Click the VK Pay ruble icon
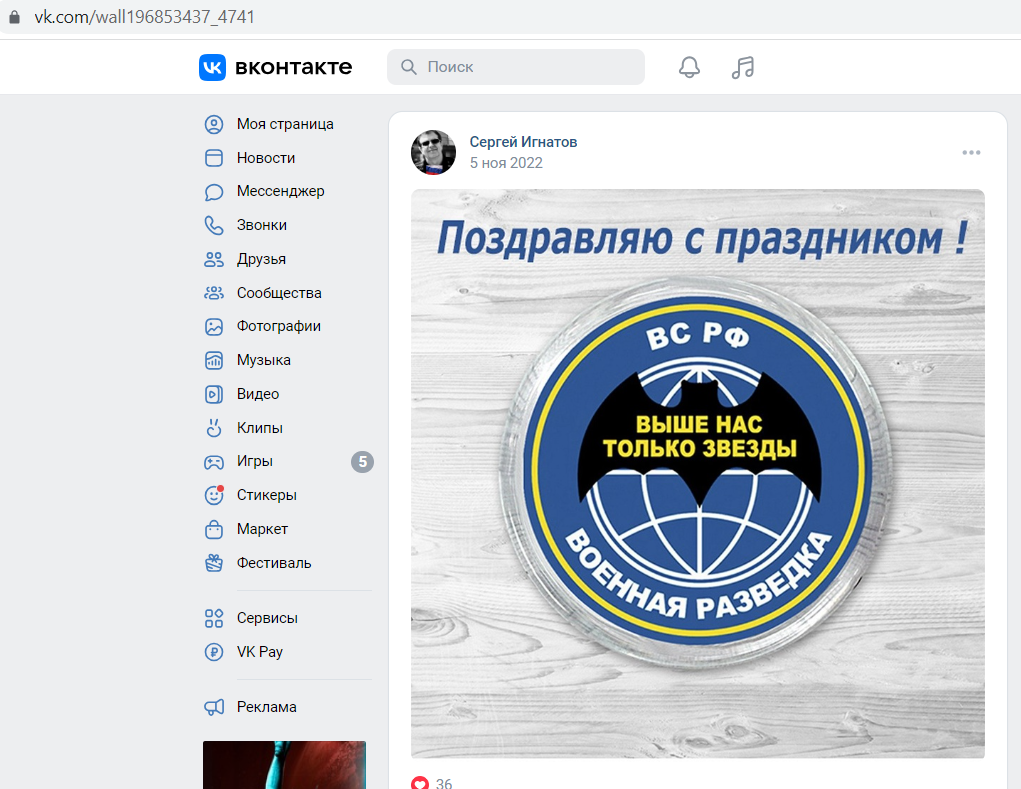 click(x=214, y=652)
